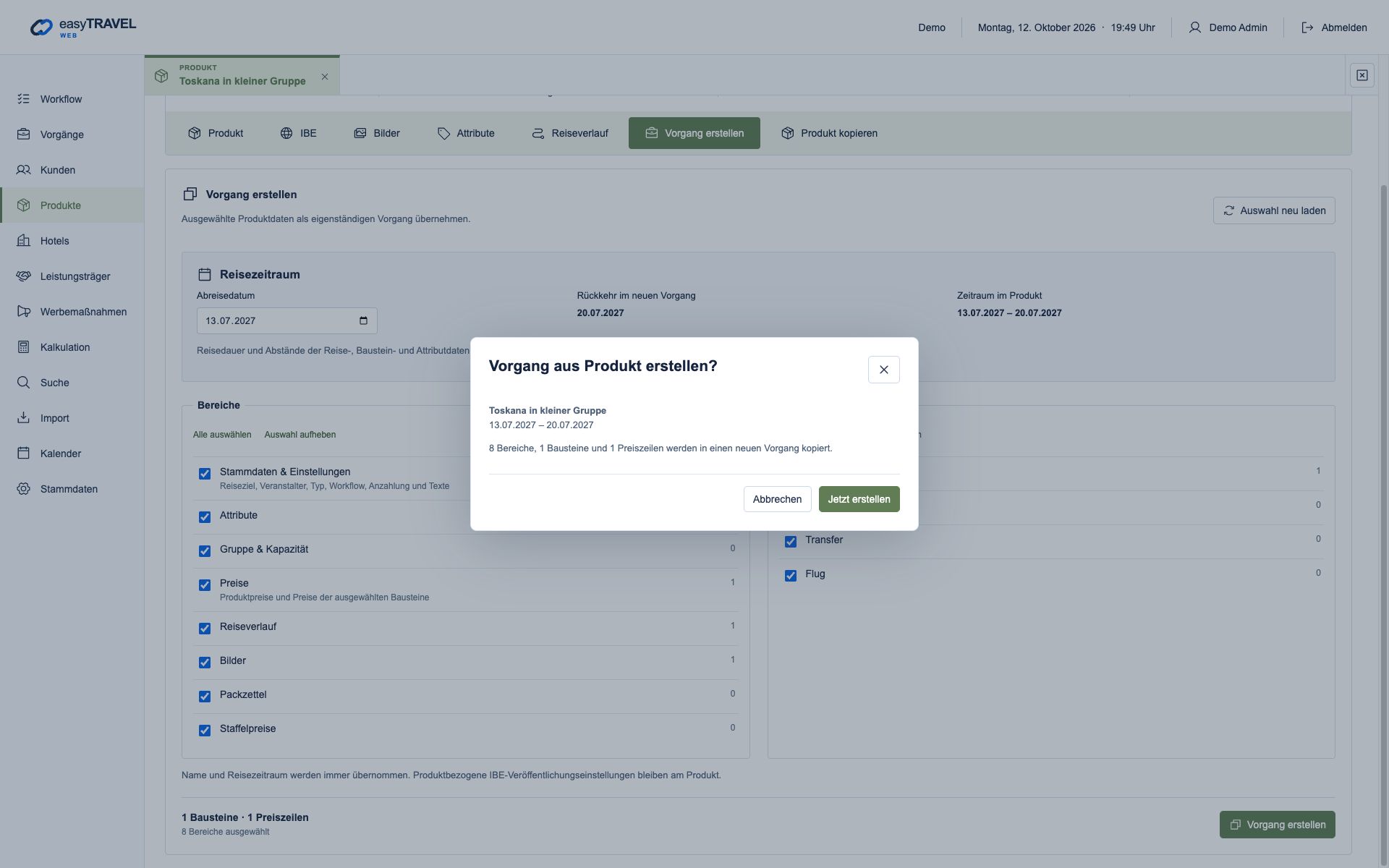The image size is (1389, 868).
Task: Open the IBE tab
Action: click(298, 133)
